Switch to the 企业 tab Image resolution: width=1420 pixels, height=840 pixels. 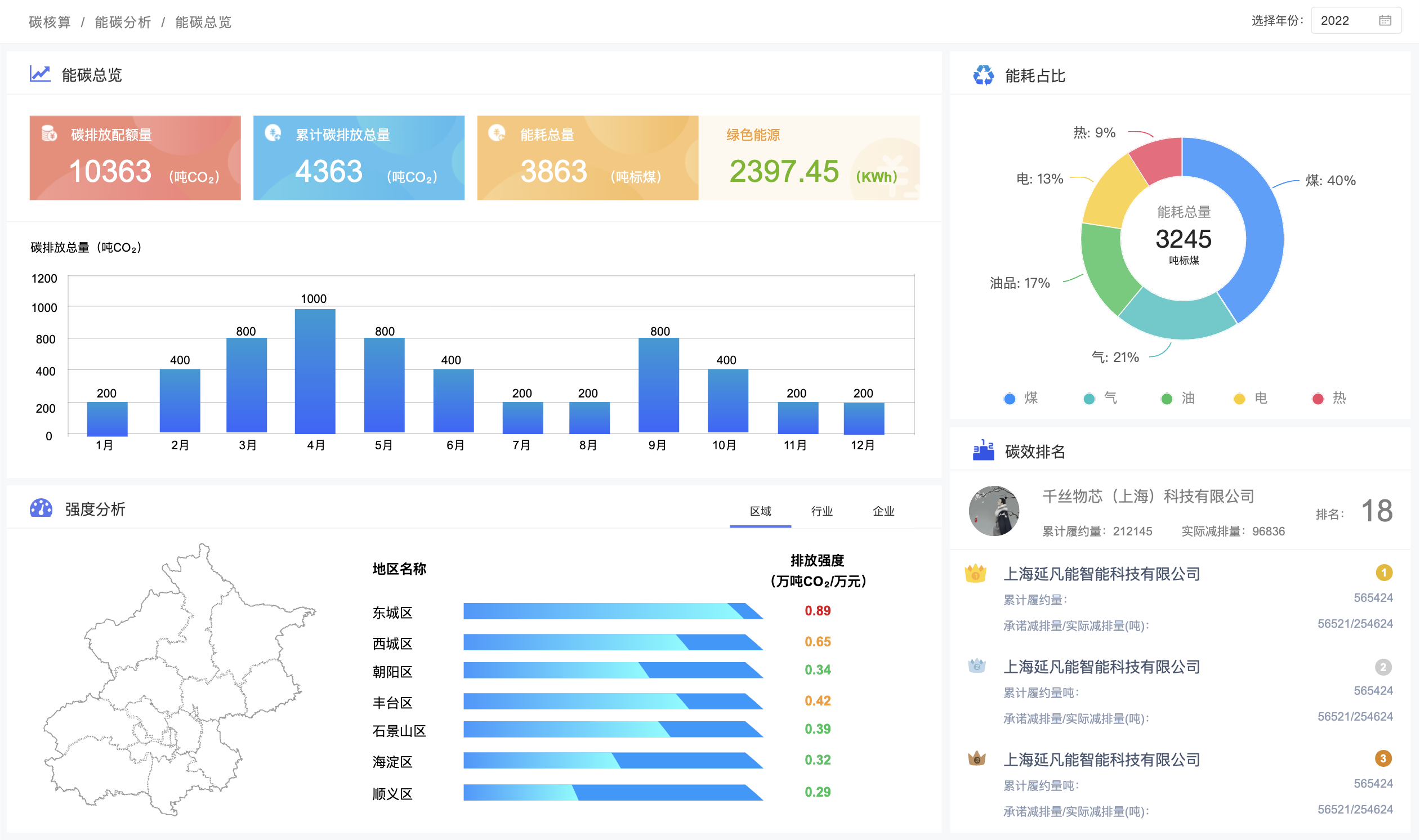point(883,511)
